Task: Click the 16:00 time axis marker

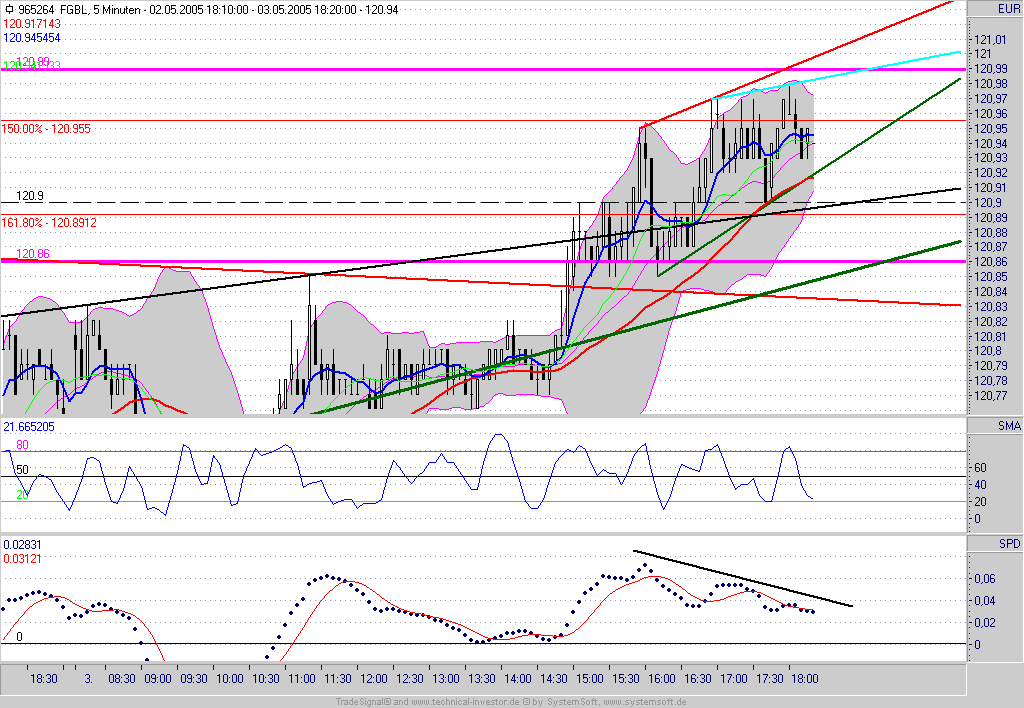Action: click(662, 679)
